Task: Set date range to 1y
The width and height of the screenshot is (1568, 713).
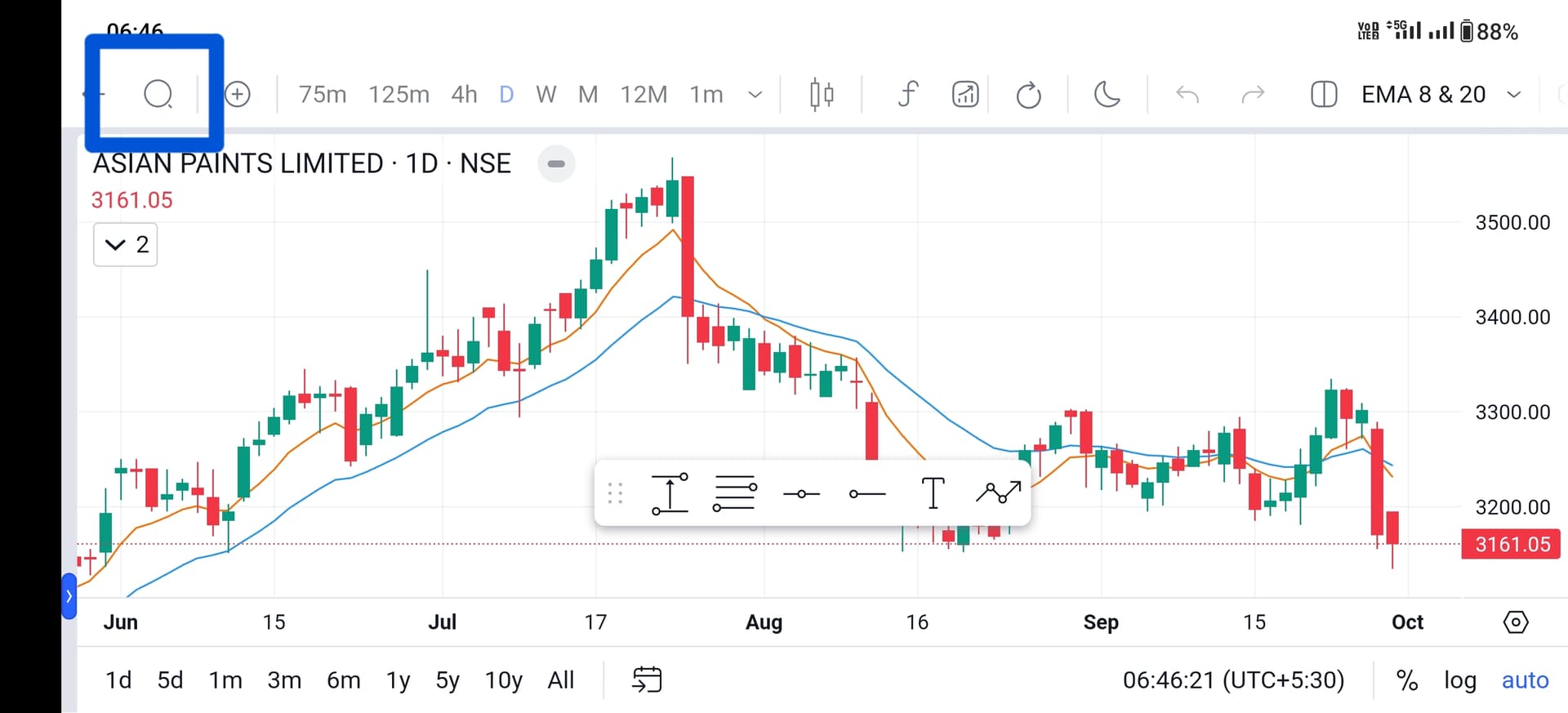Action: 398,680
